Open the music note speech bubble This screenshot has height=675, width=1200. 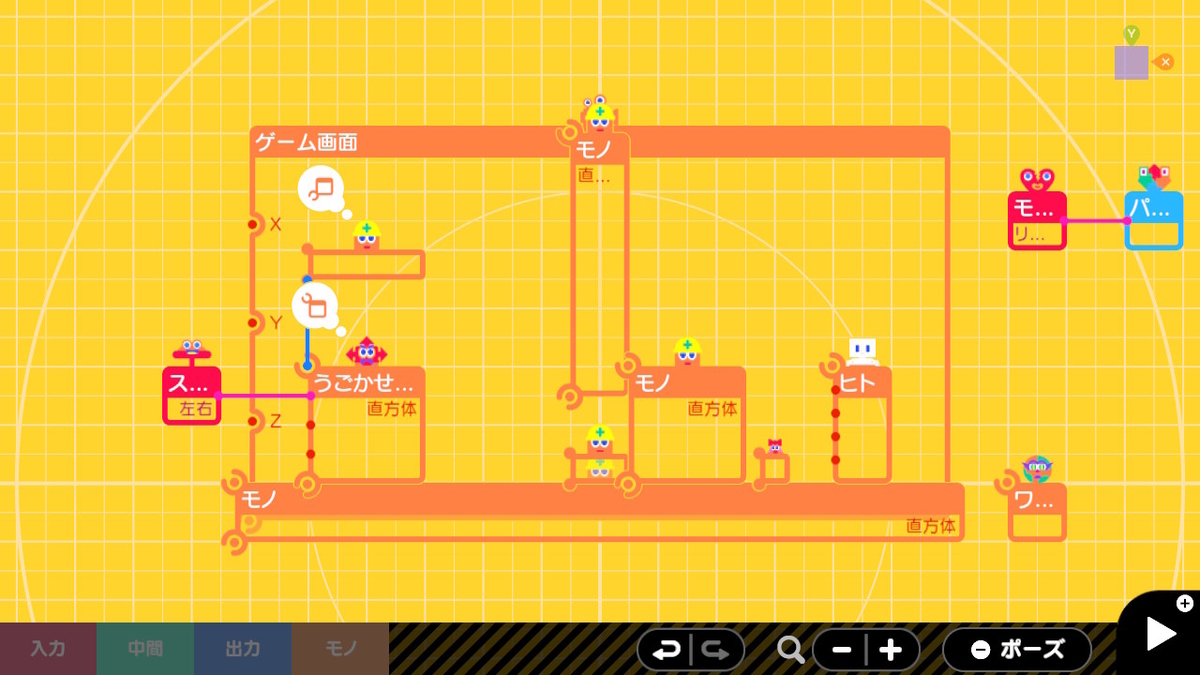[x=321, y=188]
